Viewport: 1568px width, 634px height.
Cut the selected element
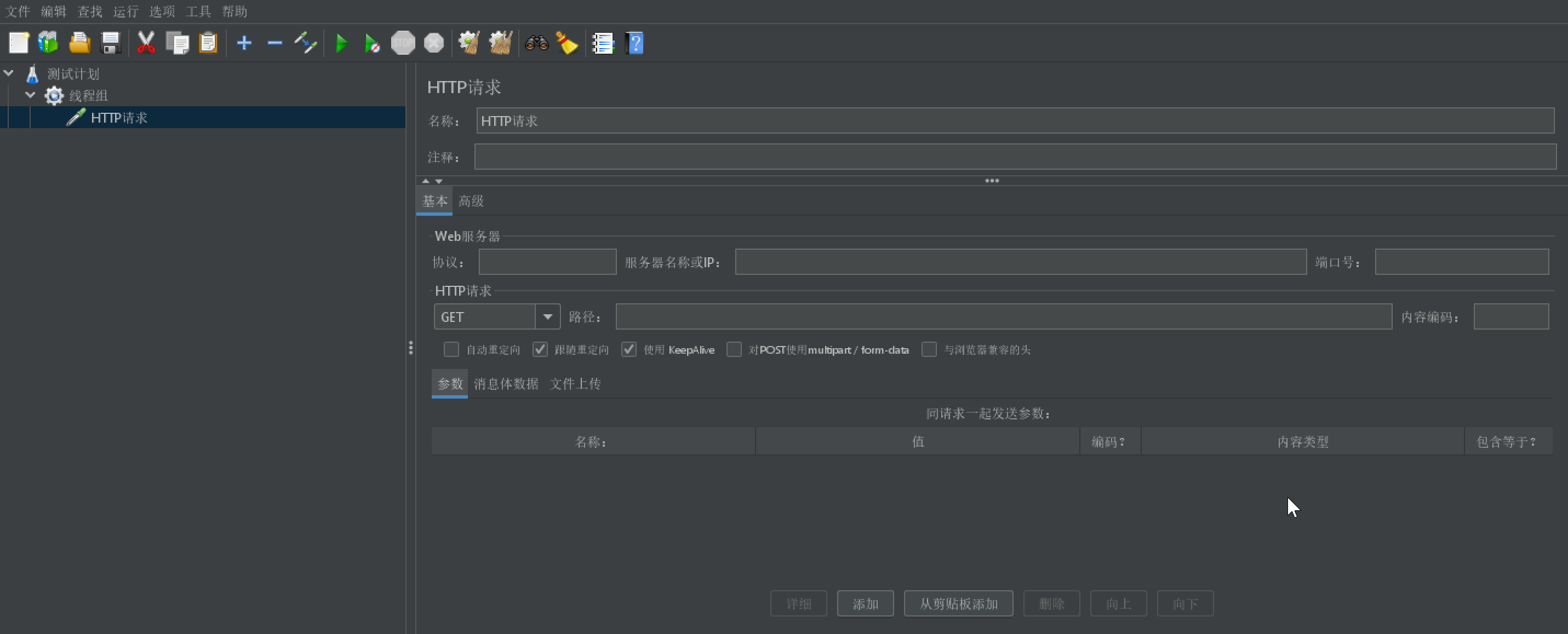(146, 43)
